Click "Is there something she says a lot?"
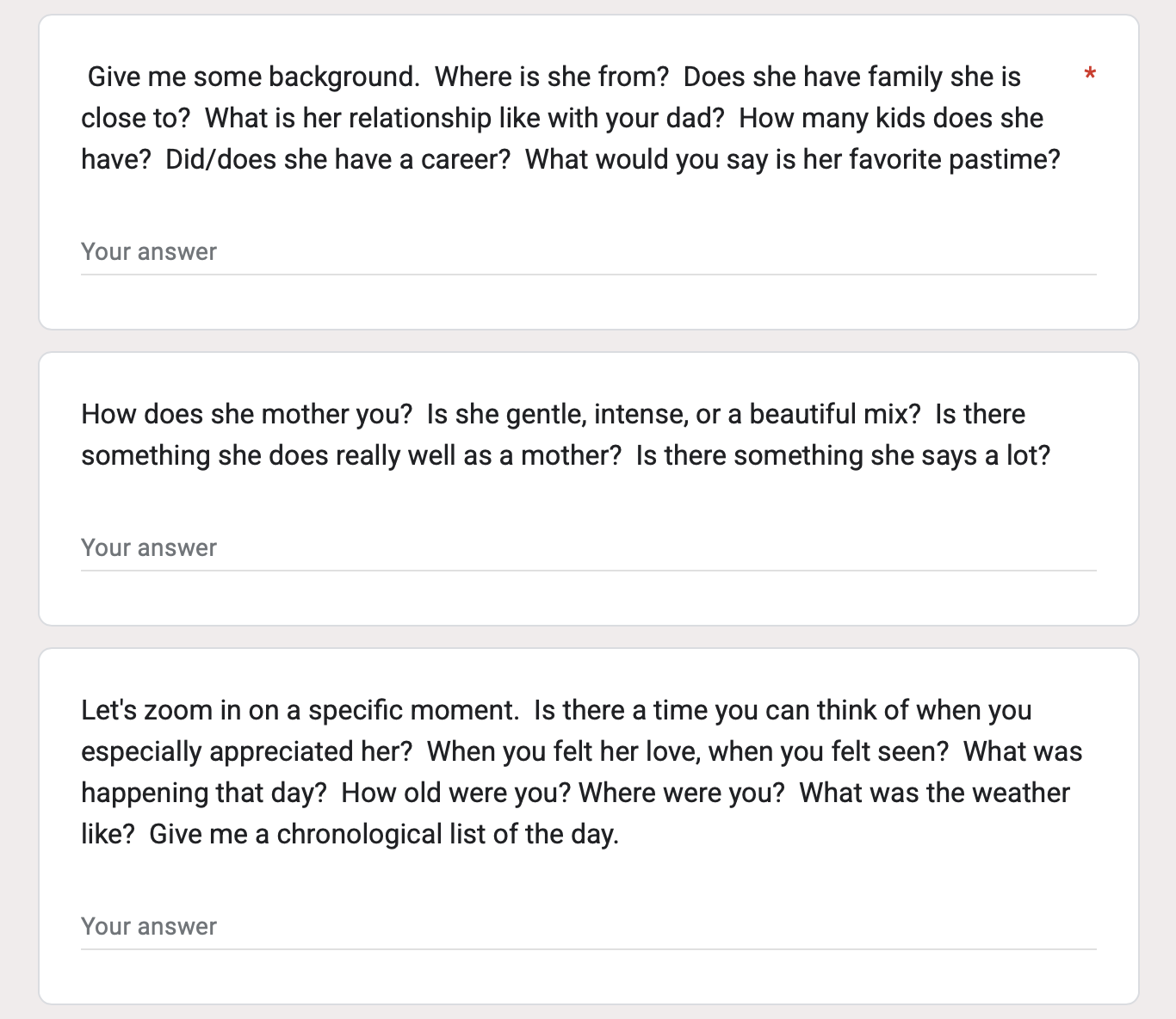The height and width of the screenshot is (1019, 1176). pos(844,456)
